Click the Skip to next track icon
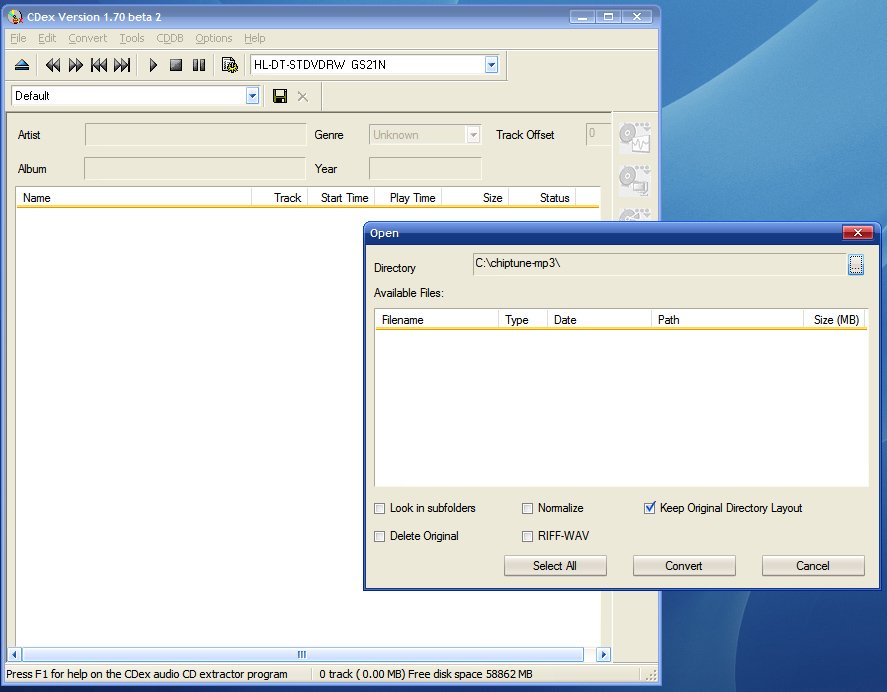The height and width of the screenshot is (692, 887). click(122, 65)
